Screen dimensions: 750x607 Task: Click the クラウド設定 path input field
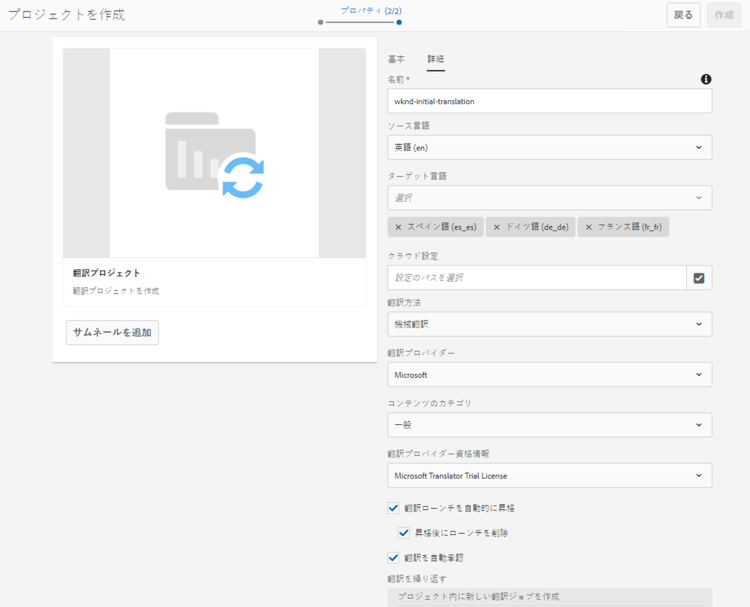537,278
